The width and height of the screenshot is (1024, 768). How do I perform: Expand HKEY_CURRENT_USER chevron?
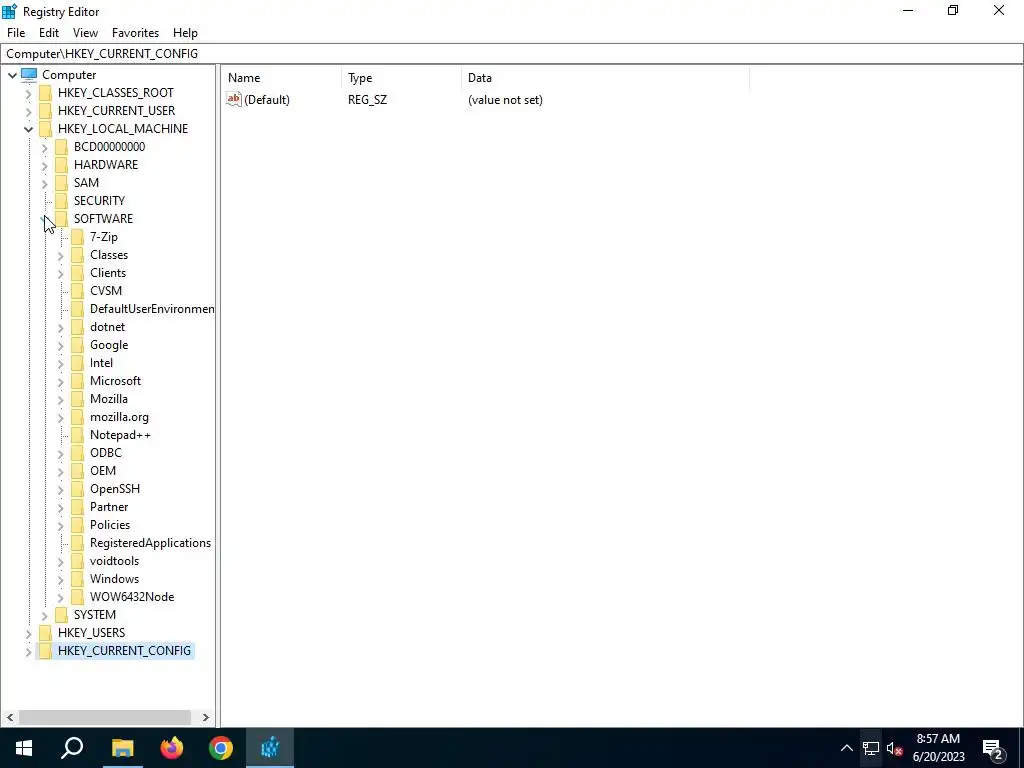click(28, 111)
